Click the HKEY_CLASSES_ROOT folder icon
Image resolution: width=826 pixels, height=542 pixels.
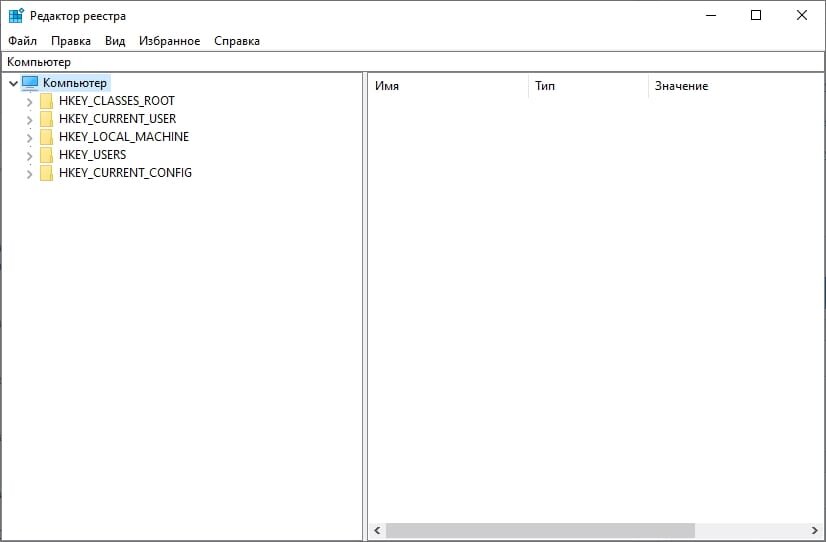tap(46, 101)
